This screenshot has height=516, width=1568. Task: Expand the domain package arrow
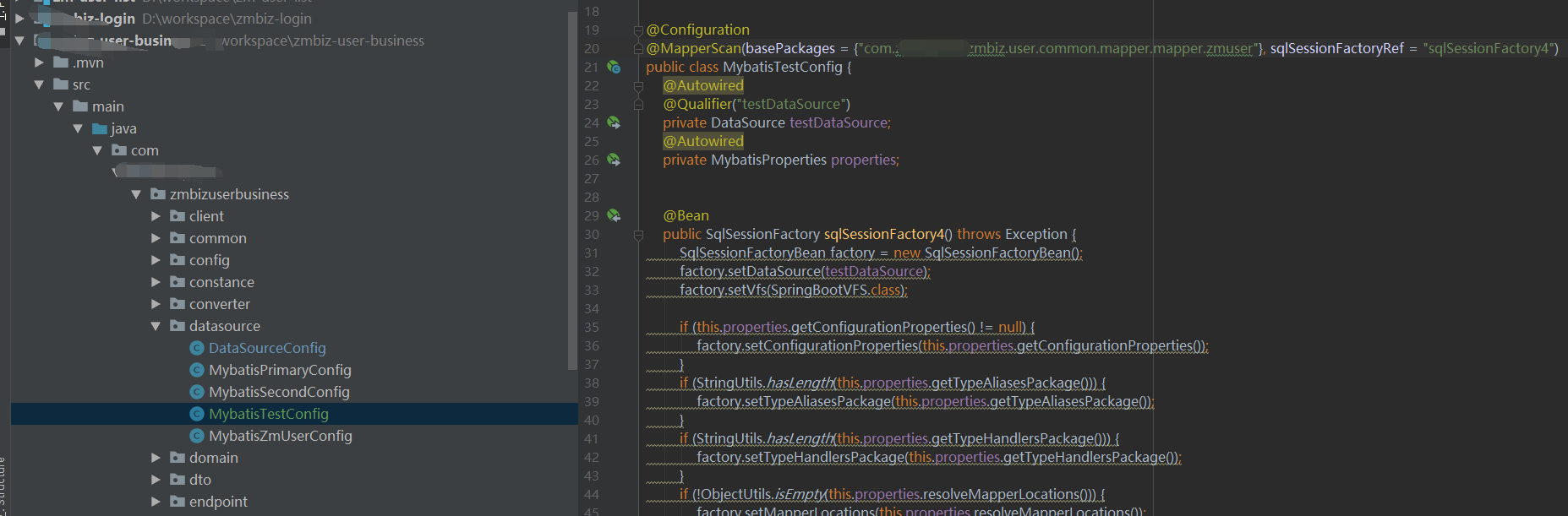(156, 458)
